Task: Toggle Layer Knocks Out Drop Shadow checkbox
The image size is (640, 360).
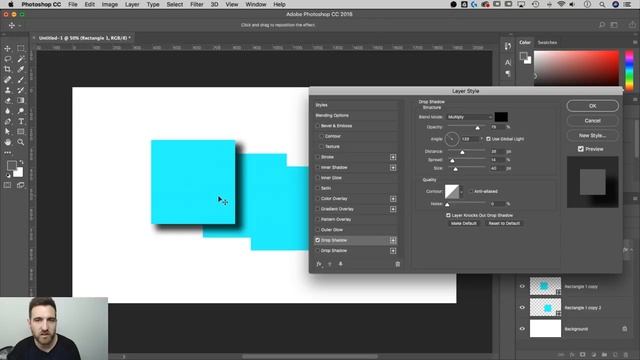Action: click(448, 215)
